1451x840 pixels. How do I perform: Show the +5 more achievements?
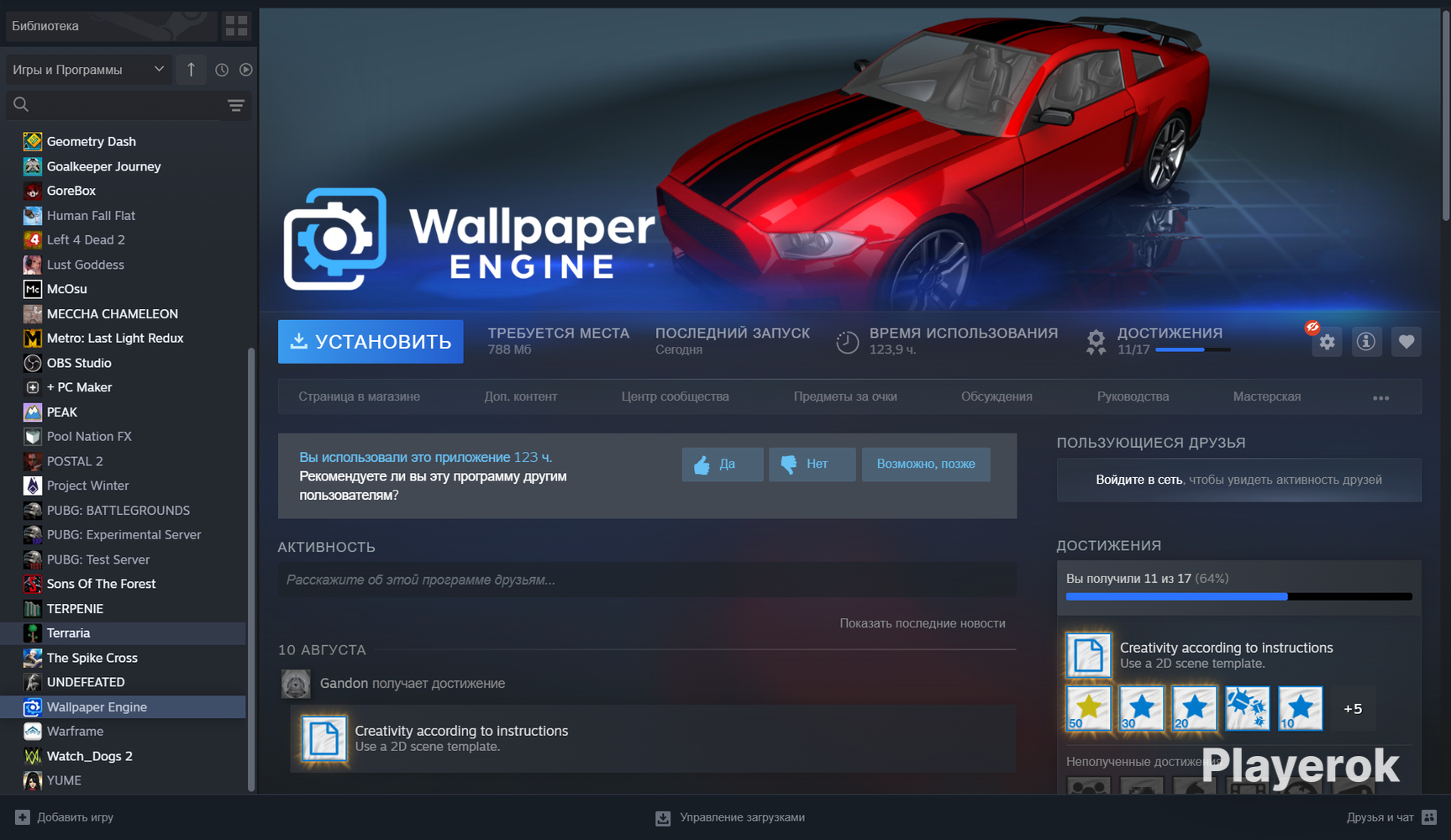click(x=1353, y=709)
